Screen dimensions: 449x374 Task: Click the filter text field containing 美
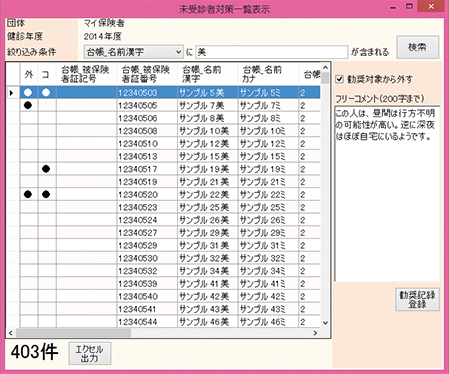click(272, 52)
